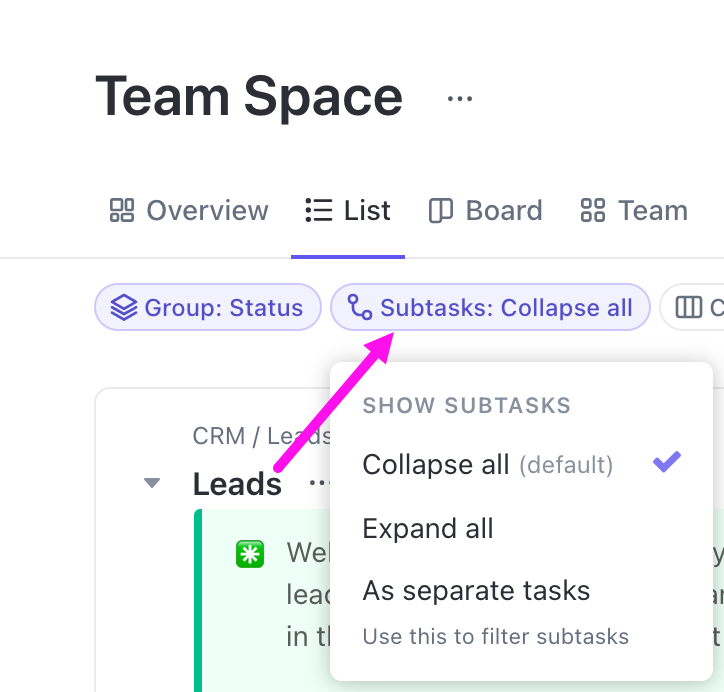This screenshot has width=724, height=692.
Task: Click the Columns icon button
Action: [x=689, y=308]
